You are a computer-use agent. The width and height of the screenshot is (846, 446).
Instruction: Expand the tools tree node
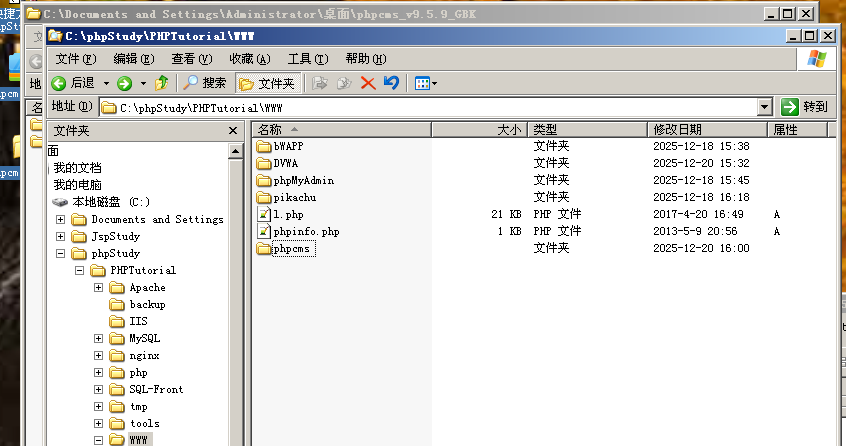98,423
